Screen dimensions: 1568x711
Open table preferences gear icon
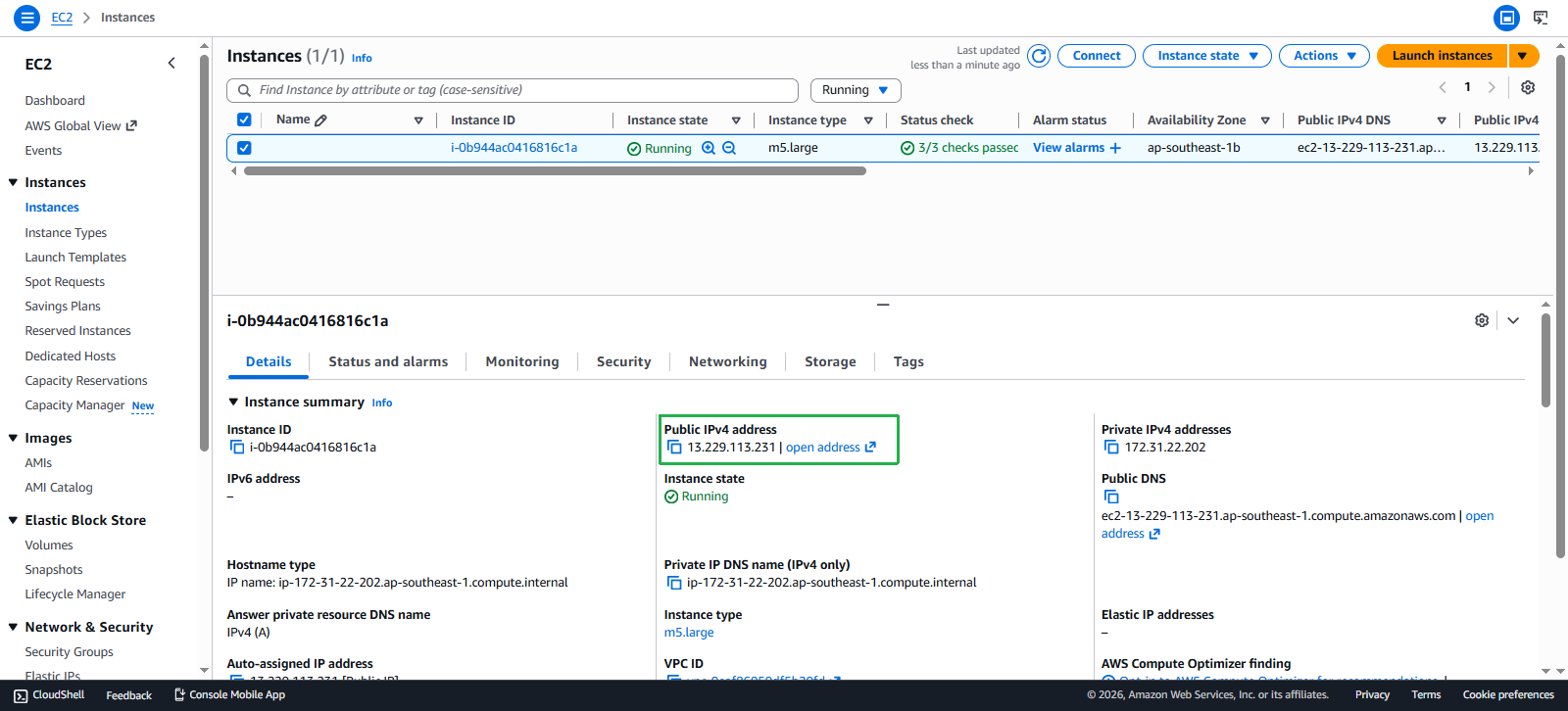point(1528,87)
